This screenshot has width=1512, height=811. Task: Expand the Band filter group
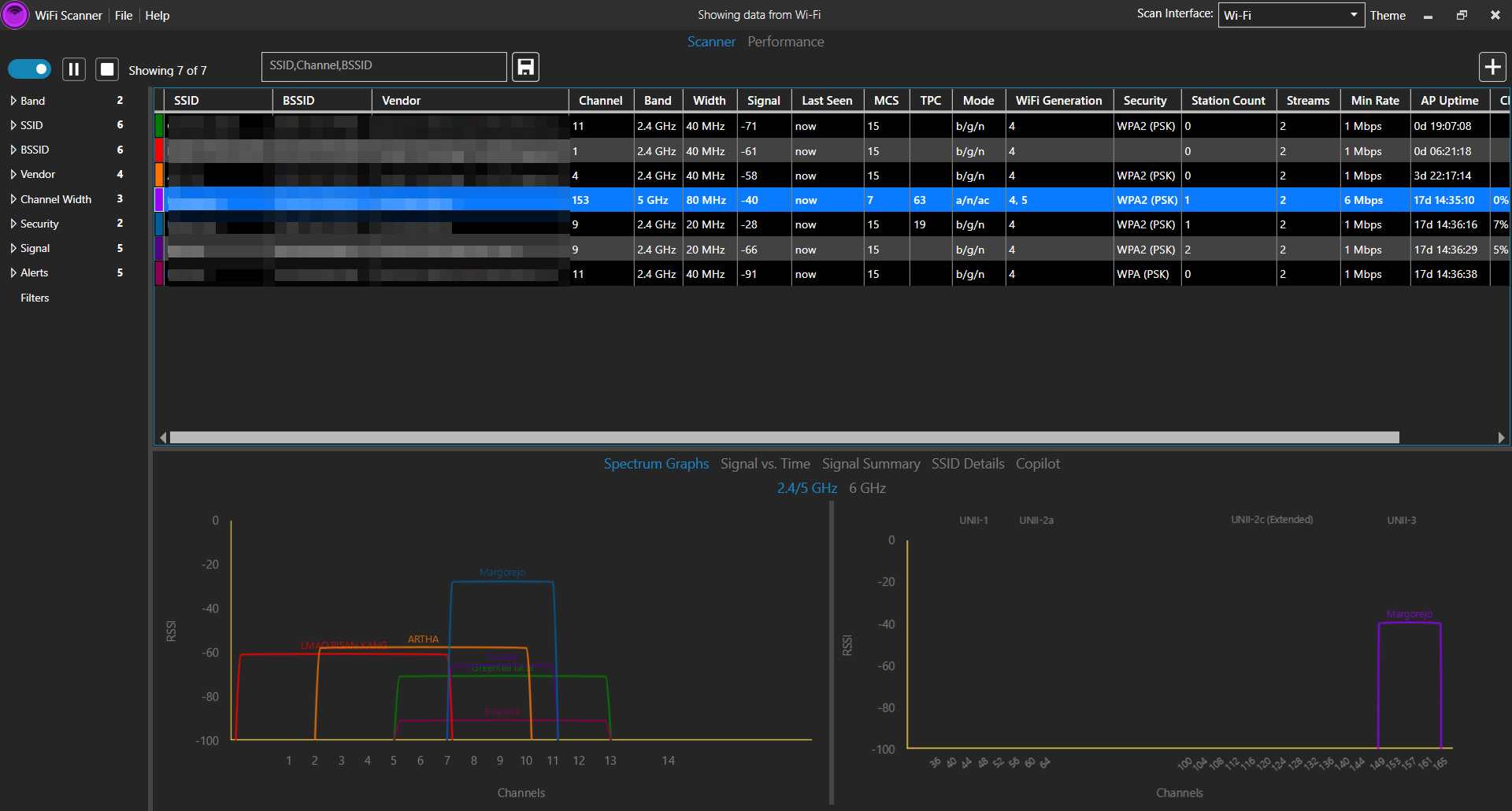13,101
